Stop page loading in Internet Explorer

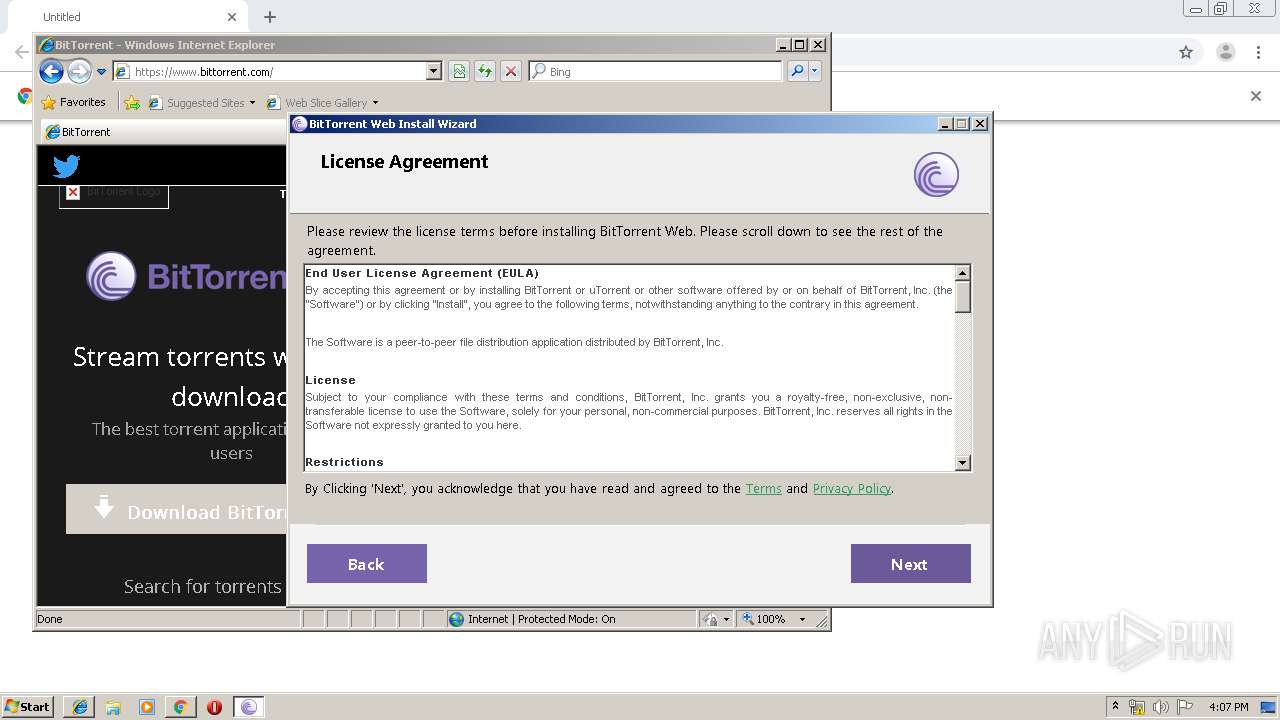point(511,71)
